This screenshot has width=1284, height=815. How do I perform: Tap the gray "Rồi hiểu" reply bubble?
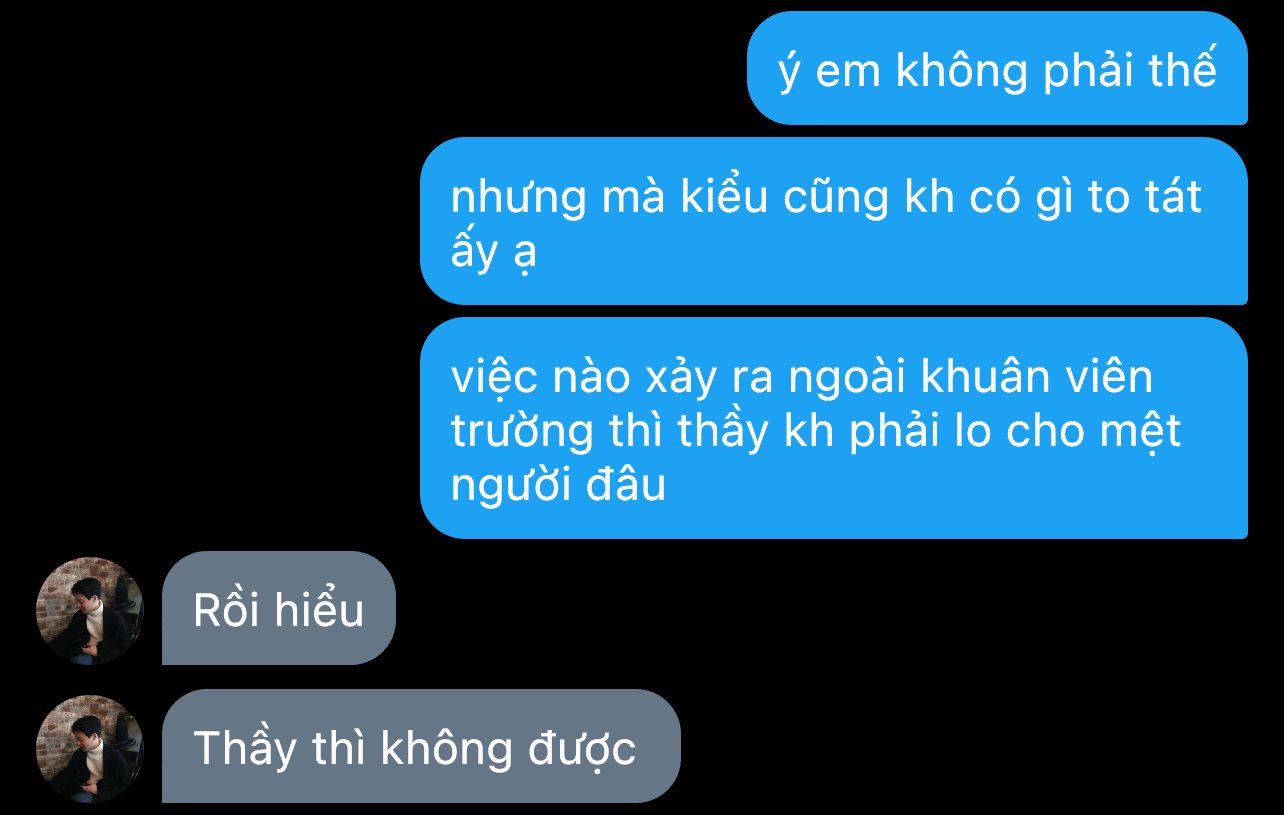[x=279, y=608]
